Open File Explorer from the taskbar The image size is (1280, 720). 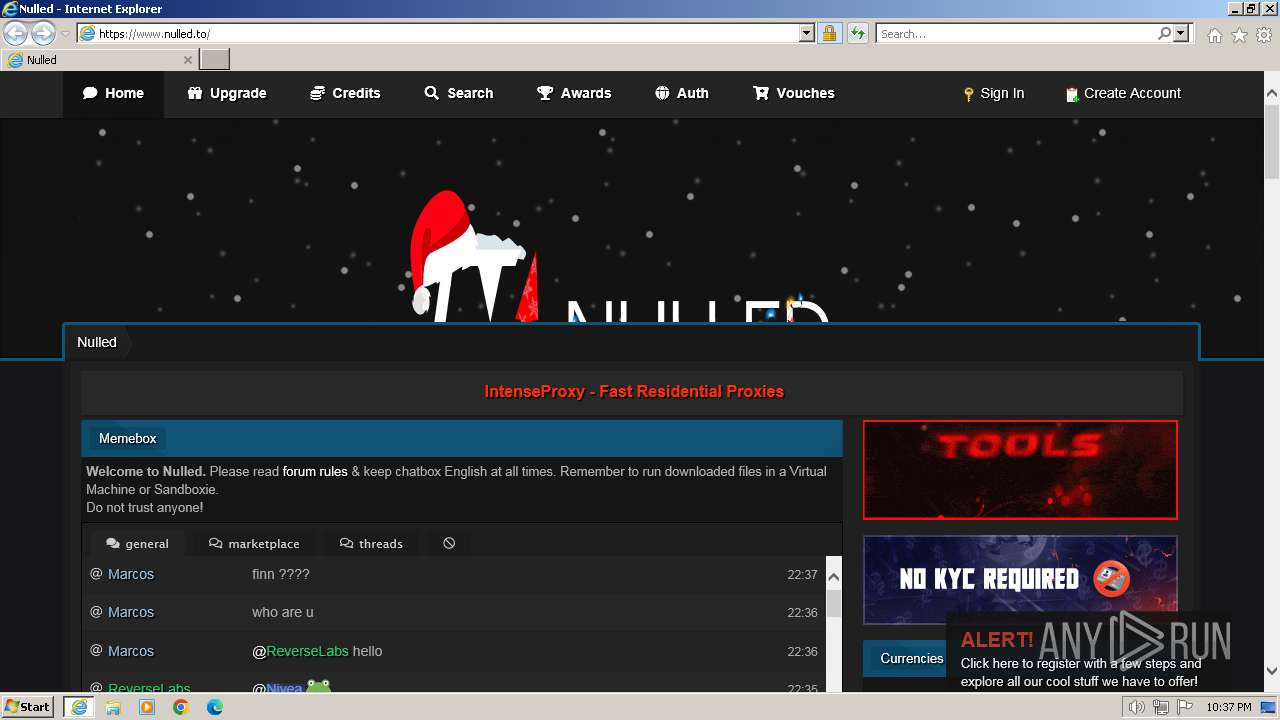point(113,707)
